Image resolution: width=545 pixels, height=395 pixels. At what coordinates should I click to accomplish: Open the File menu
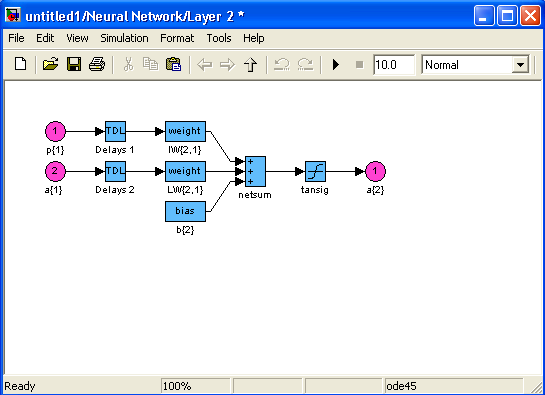point(16,38)
